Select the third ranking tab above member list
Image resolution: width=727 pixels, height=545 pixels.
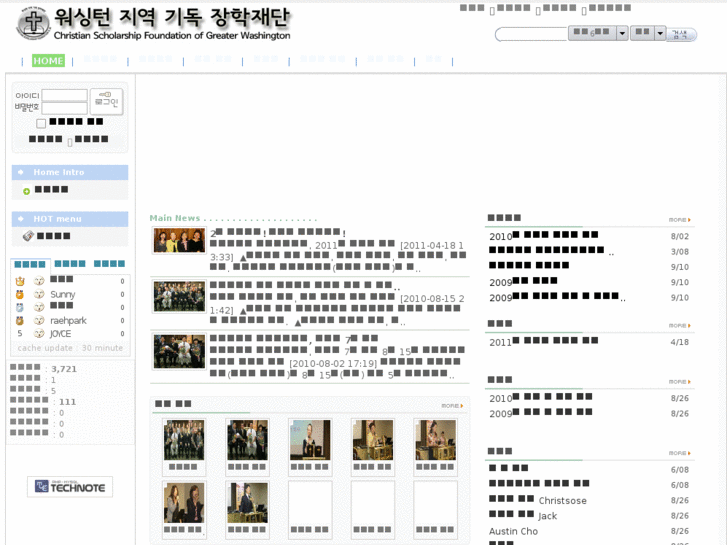tap(109, 264)
